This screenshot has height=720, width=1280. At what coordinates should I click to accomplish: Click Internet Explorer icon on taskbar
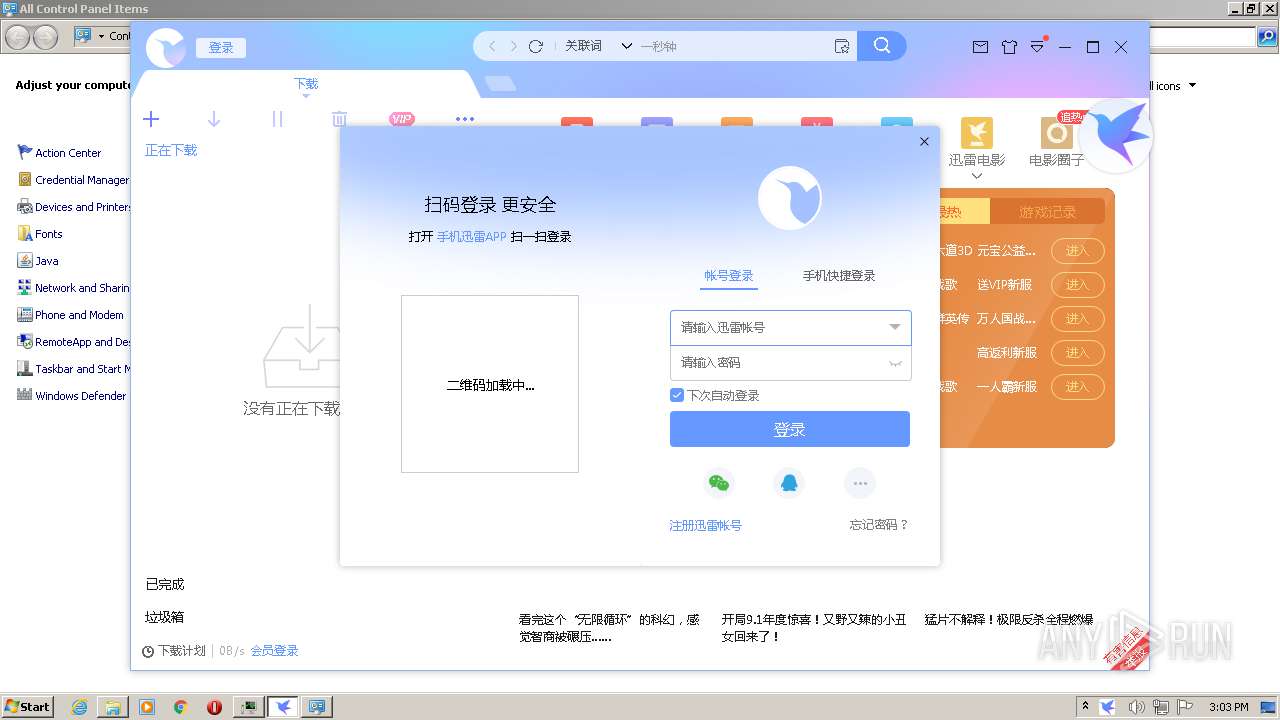tap(80, 707)
